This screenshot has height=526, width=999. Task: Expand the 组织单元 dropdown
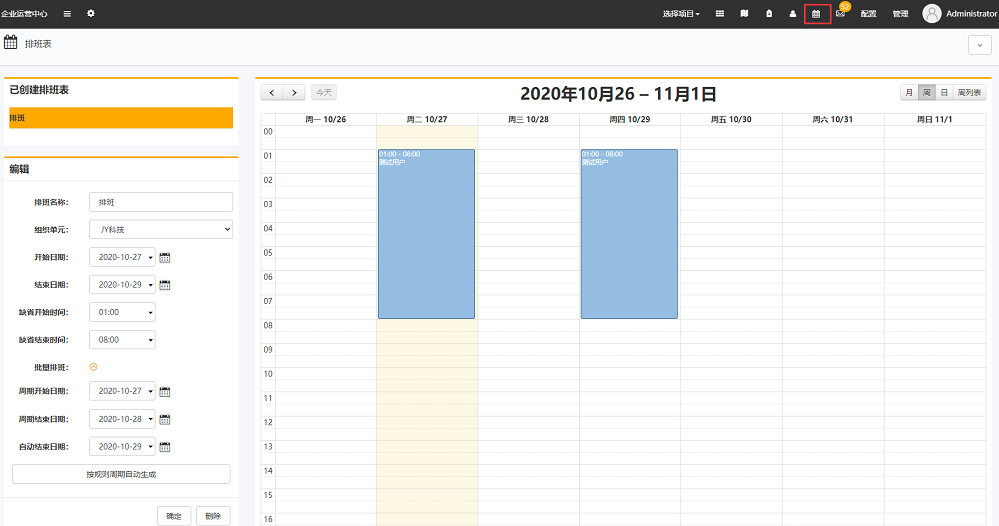click(x=160, y=230)
